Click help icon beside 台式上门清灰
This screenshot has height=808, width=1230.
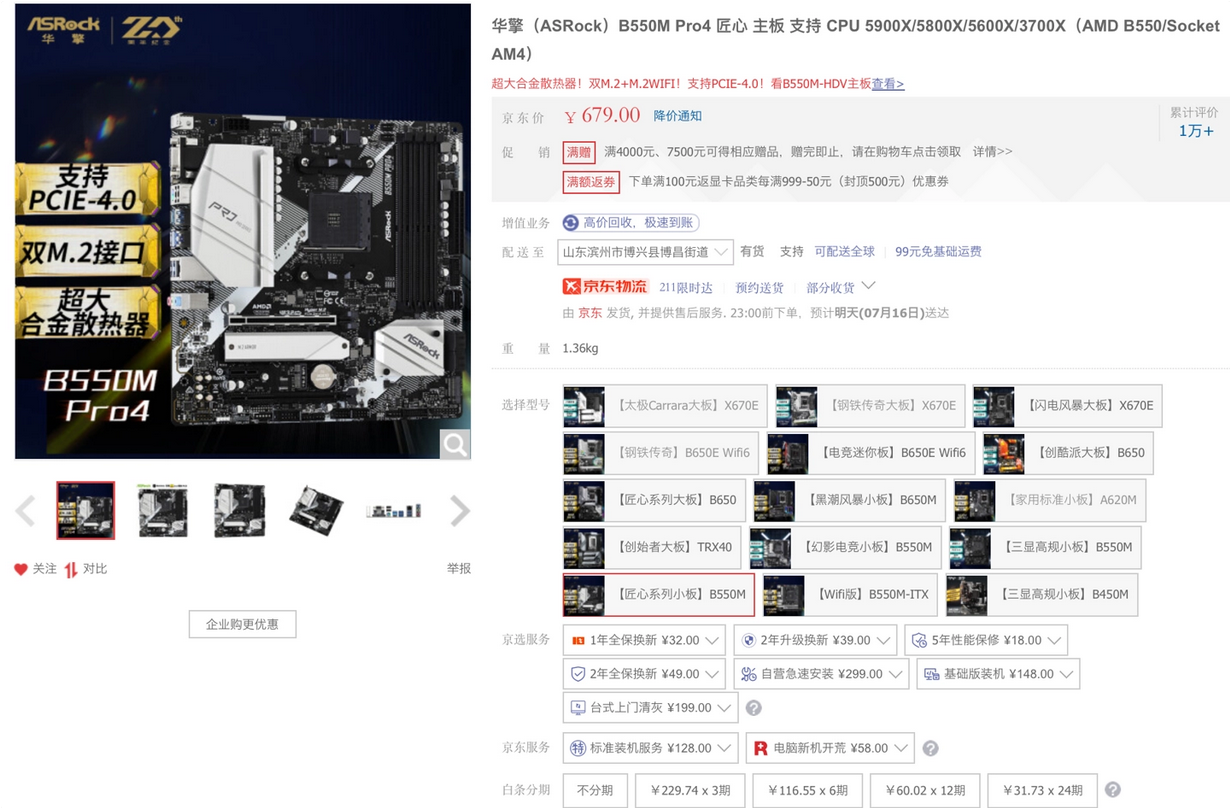pos(754,708)
